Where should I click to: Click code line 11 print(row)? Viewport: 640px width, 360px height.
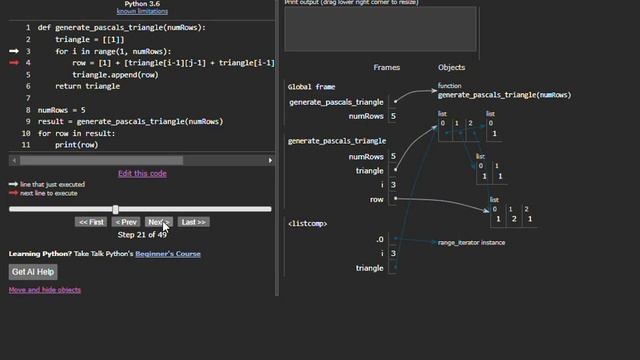click(77, 145)
